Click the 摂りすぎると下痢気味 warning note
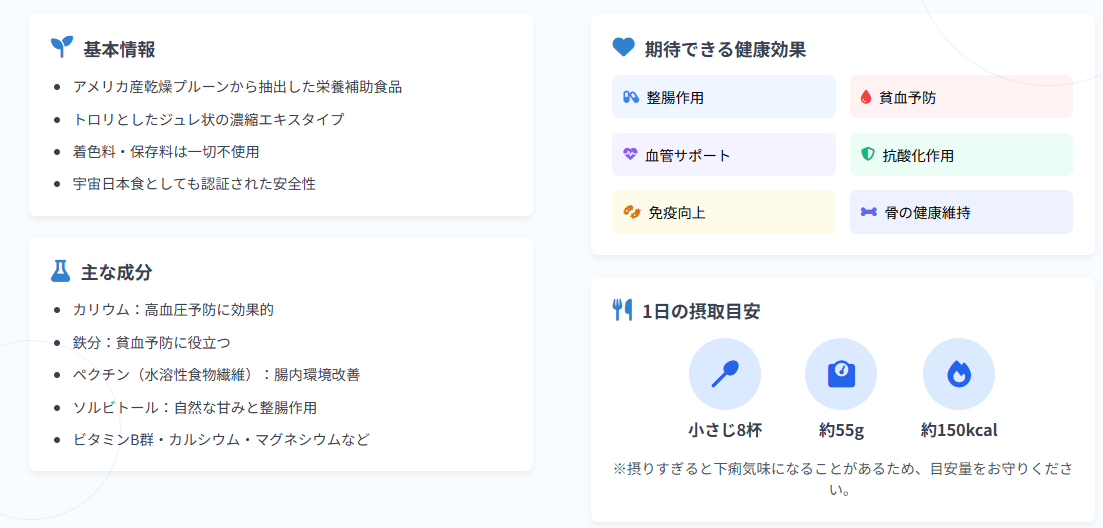The width and height of the screenshot is (1103, 528). tap(842, 479)
